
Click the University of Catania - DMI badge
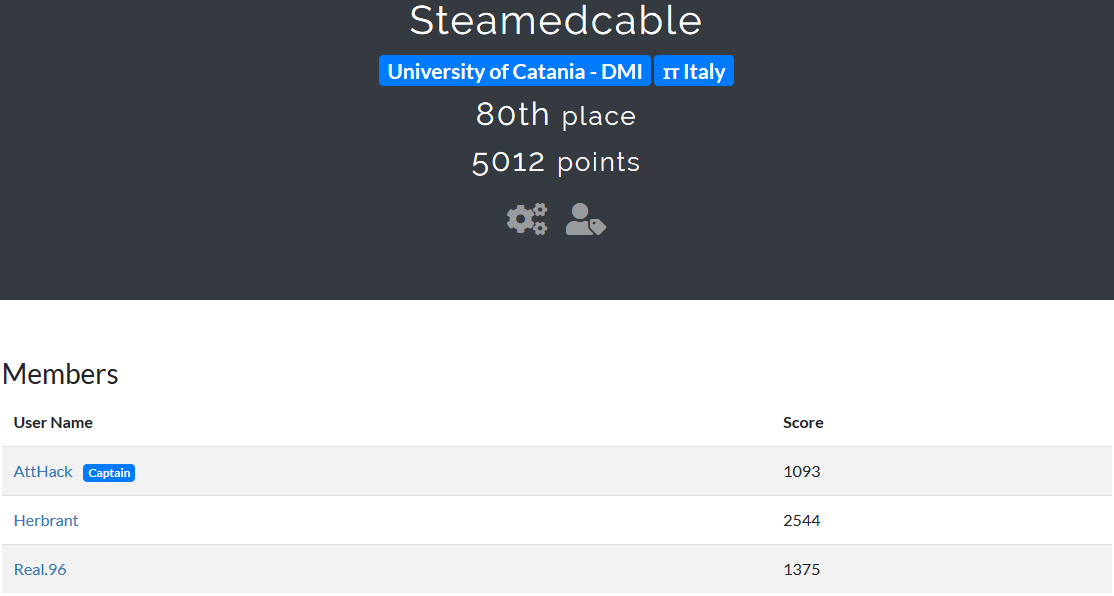click(x=514, y=71)
